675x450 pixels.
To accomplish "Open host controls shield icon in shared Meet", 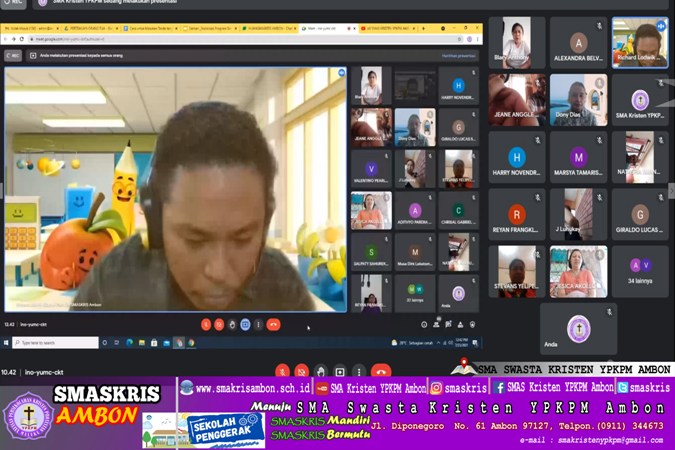I will (473, 325).
